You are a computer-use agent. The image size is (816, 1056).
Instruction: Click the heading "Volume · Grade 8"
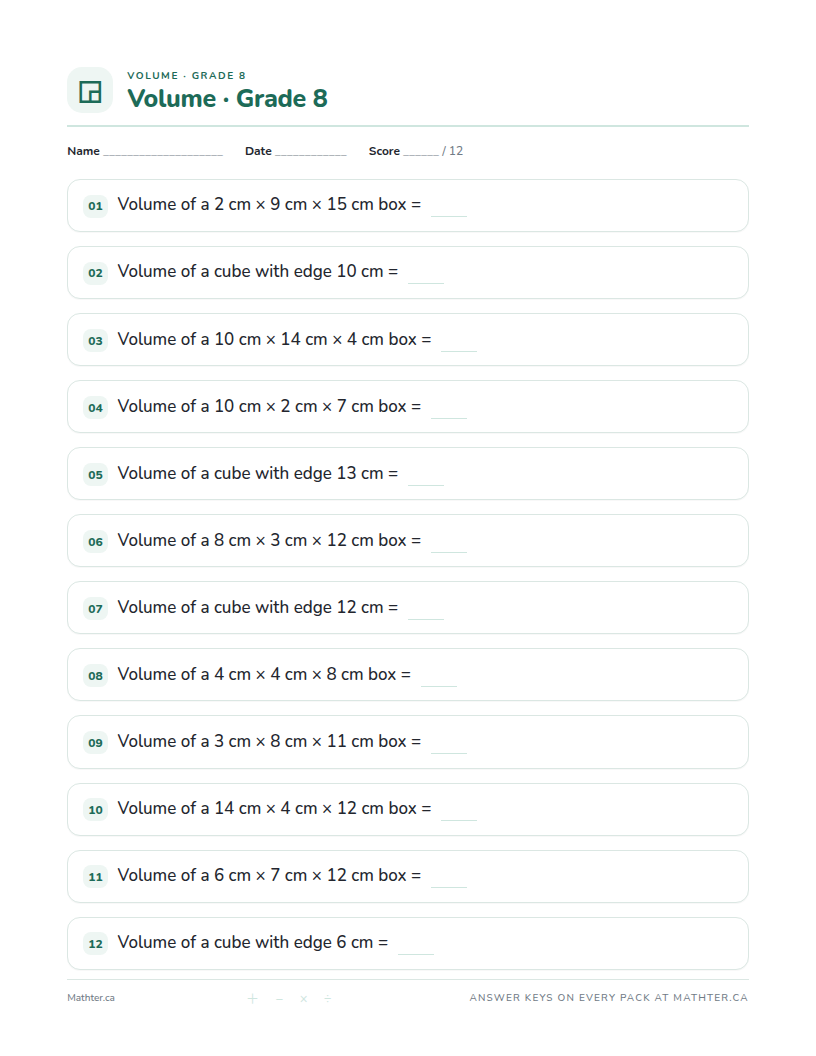tap(228, 98)
